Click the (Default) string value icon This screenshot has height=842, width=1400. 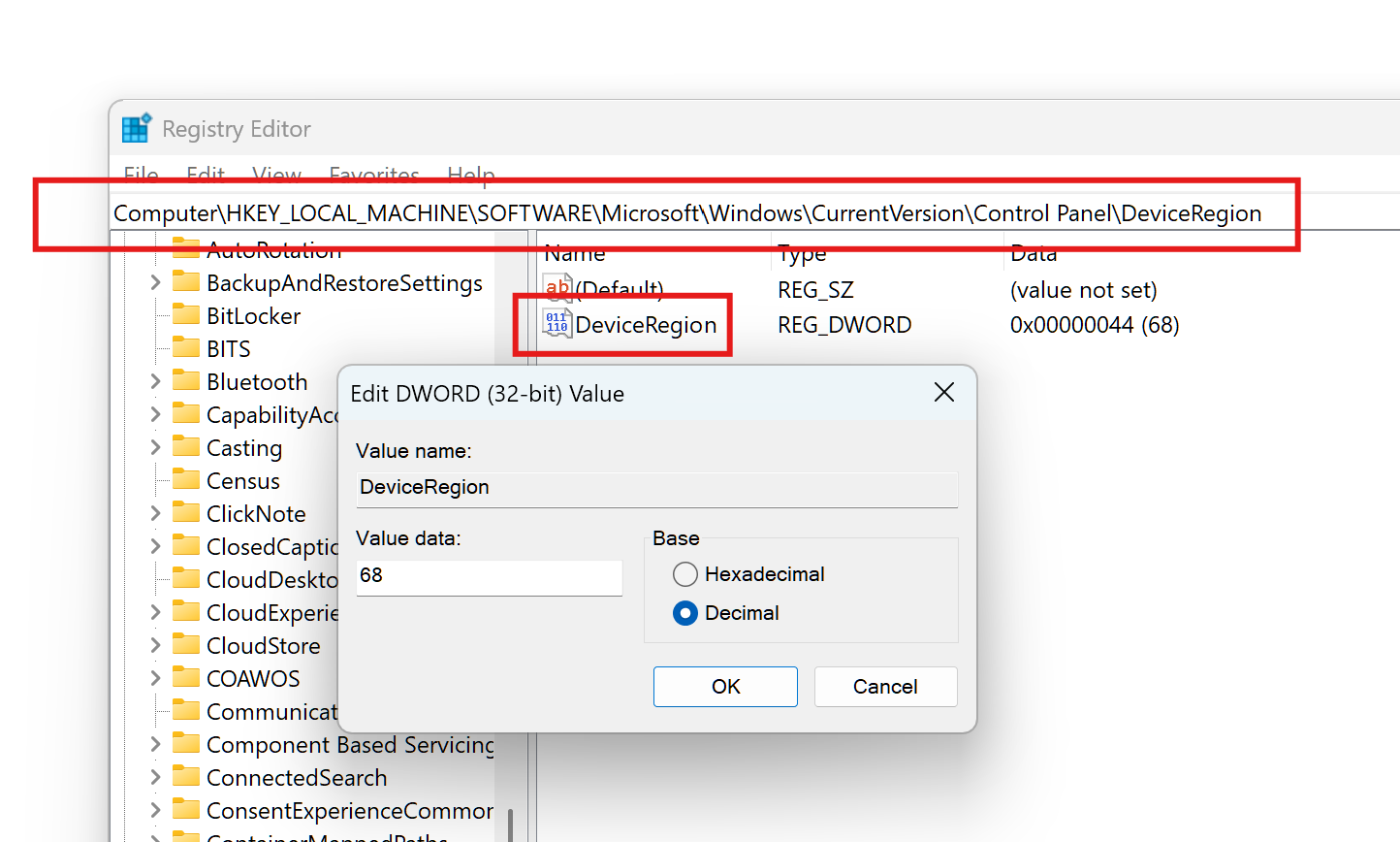pyautogui.click(x=557, y=288)
